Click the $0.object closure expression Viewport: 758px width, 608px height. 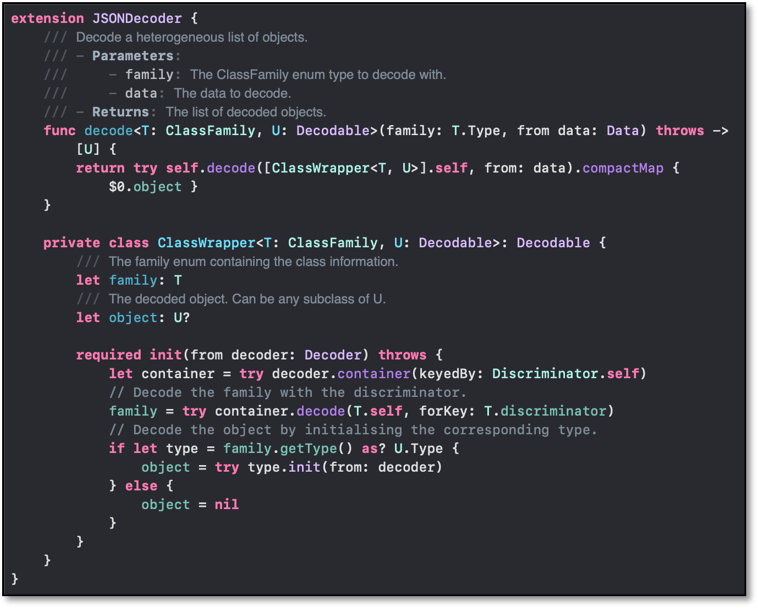(x=145, y=187)
